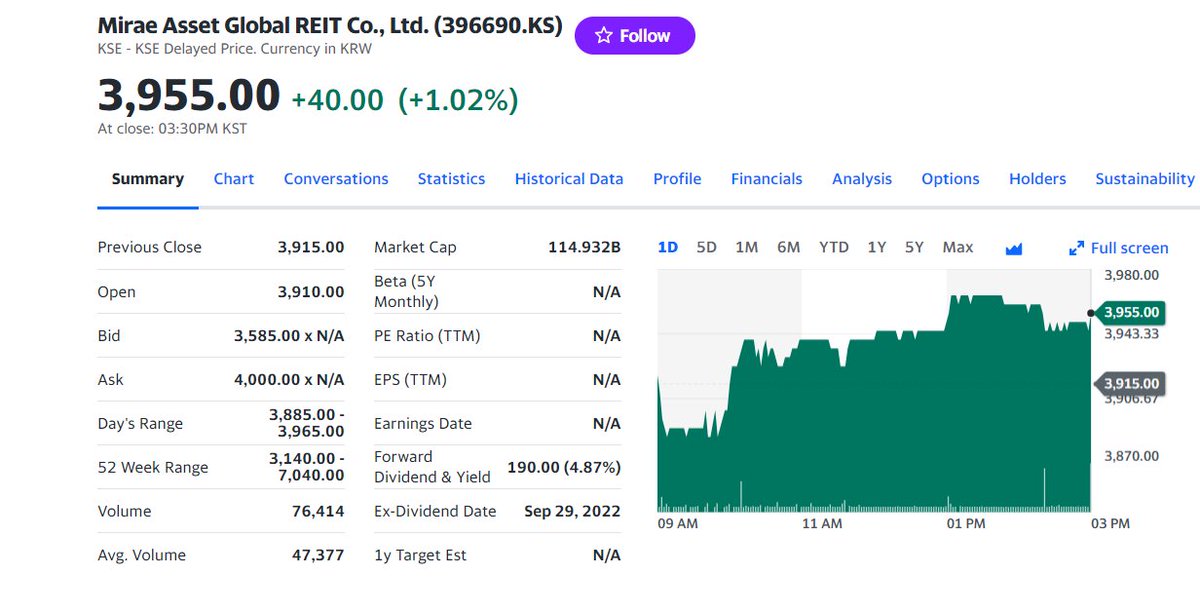1200x613 pixels.
Task: Open the Sustainability tab
Action: point(1145,179)
